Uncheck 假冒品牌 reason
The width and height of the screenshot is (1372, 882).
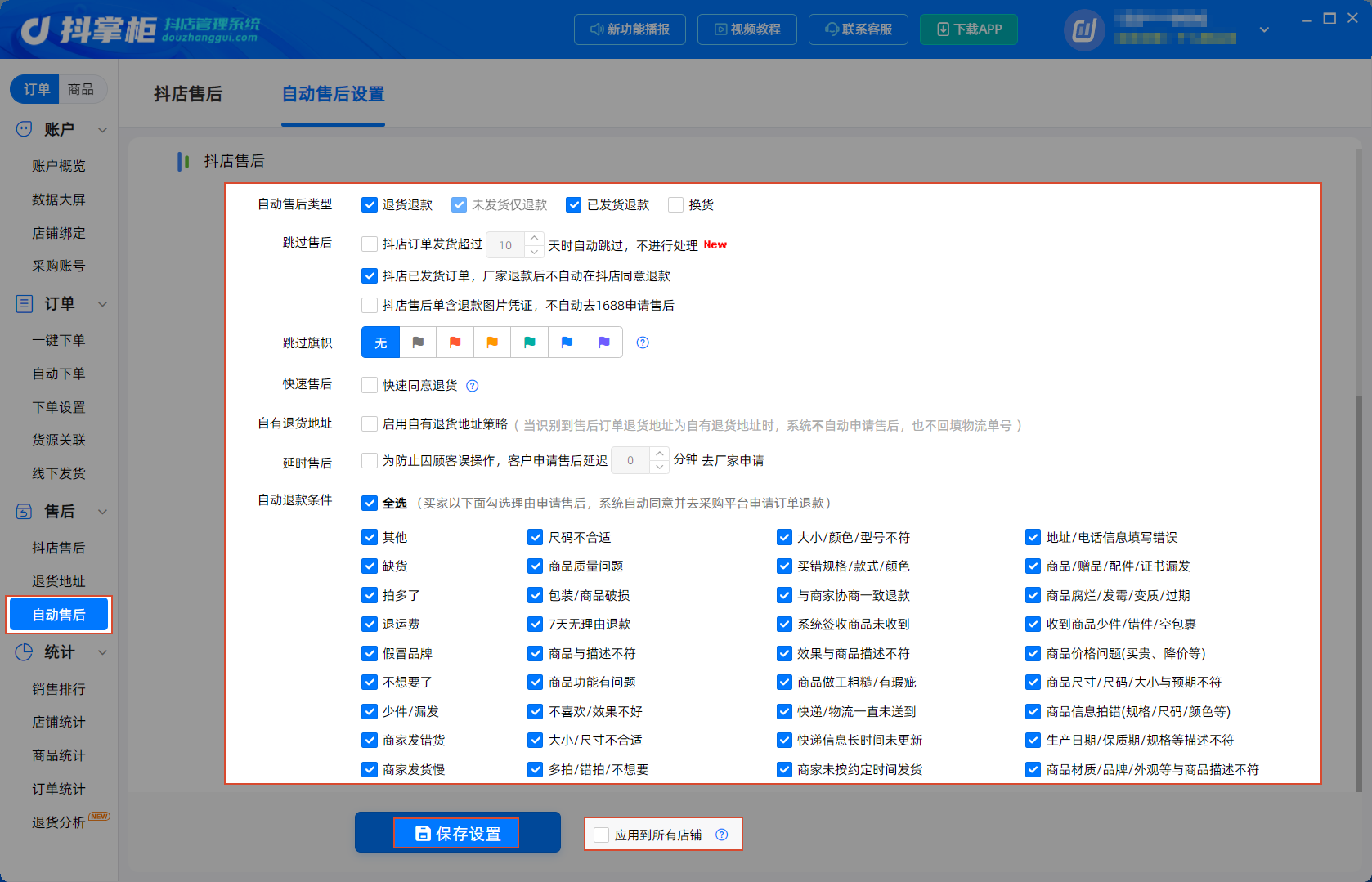(370, 654)
